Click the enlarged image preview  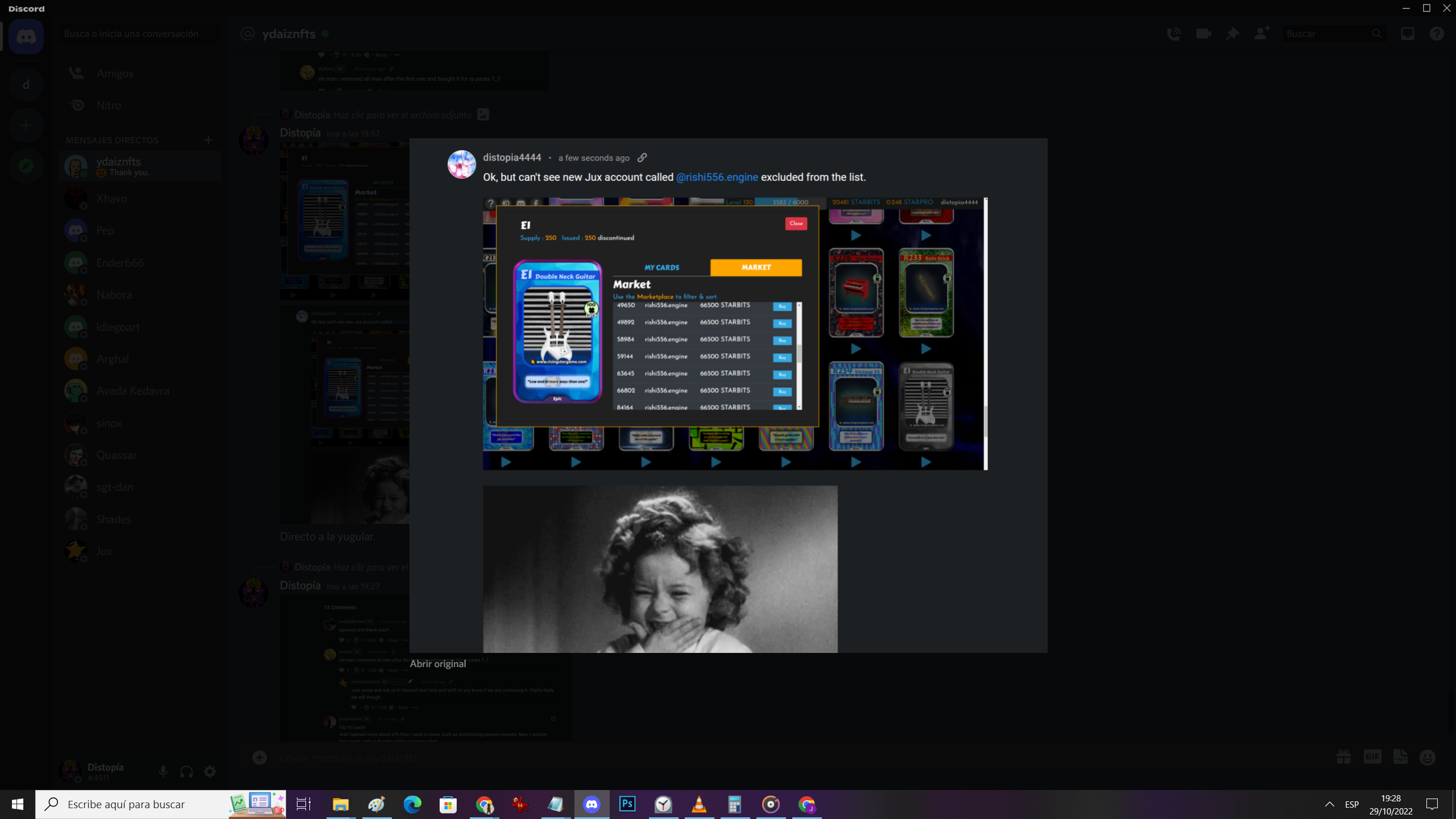(x=728, y=395)
